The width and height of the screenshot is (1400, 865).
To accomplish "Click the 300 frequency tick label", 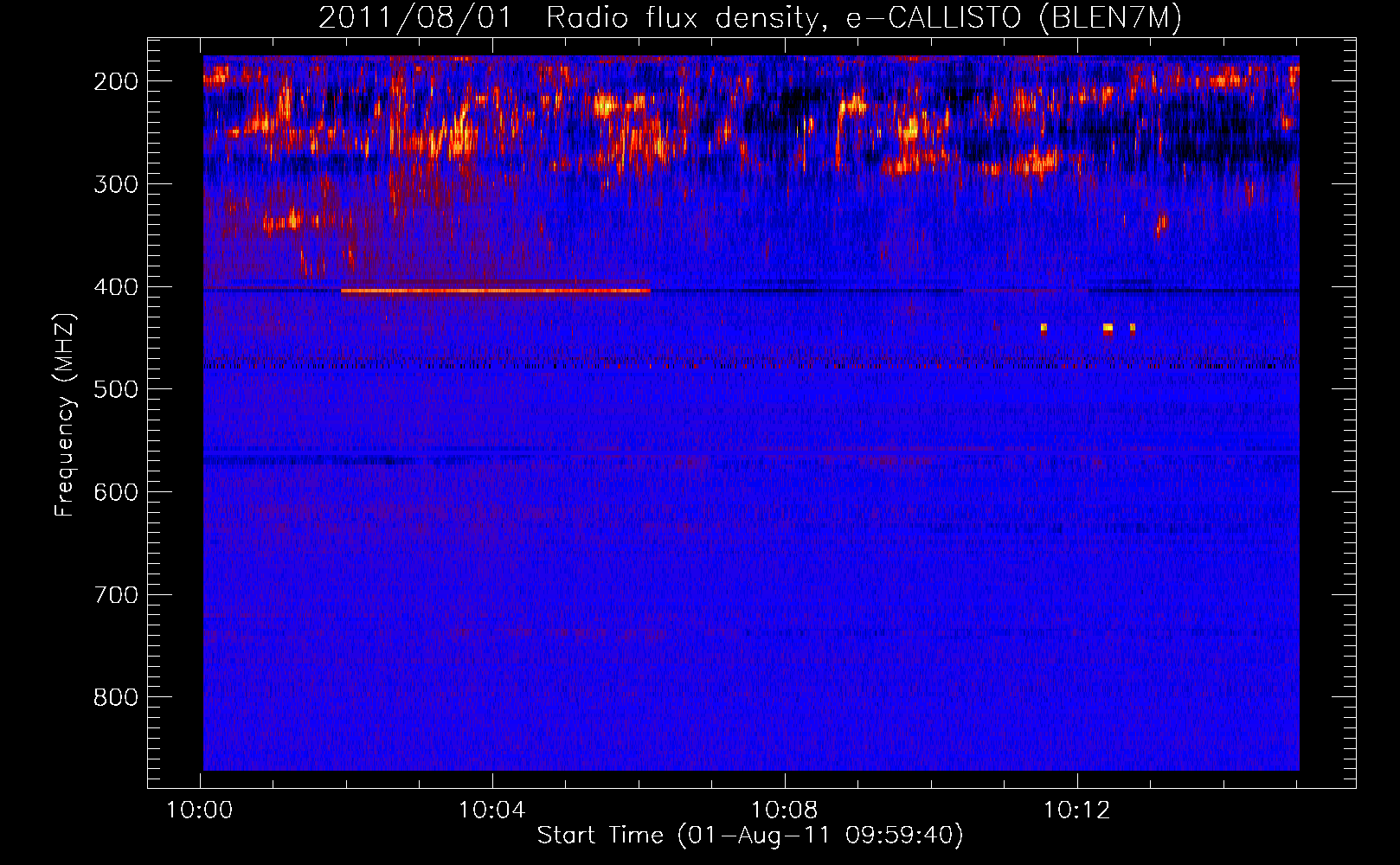I will 116,184.
